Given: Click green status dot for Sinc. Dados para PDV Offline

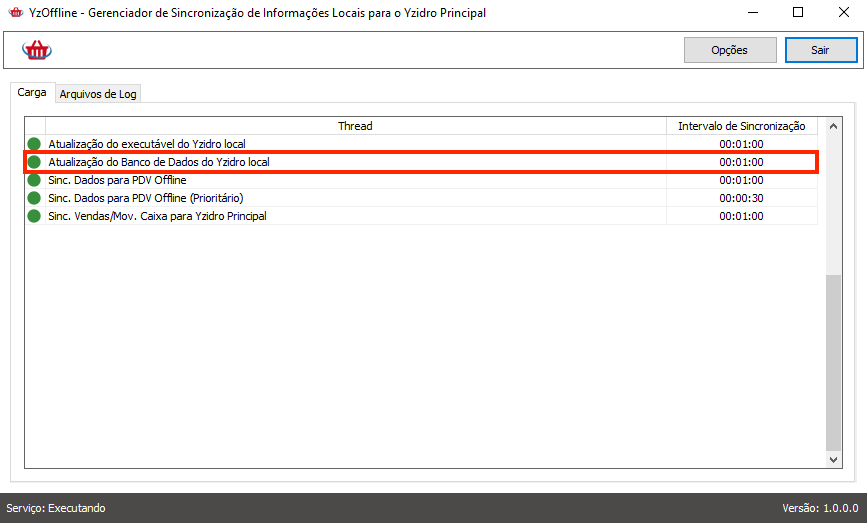Looking at the screenshot, I should (x=34, y=180).
